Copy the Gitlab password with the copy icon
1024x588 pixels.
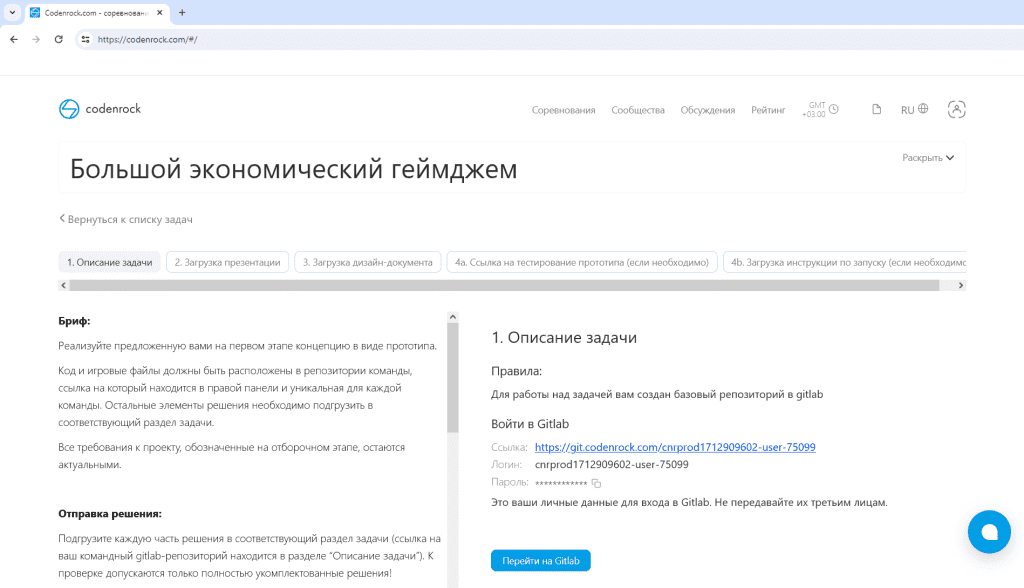(597, 483)
